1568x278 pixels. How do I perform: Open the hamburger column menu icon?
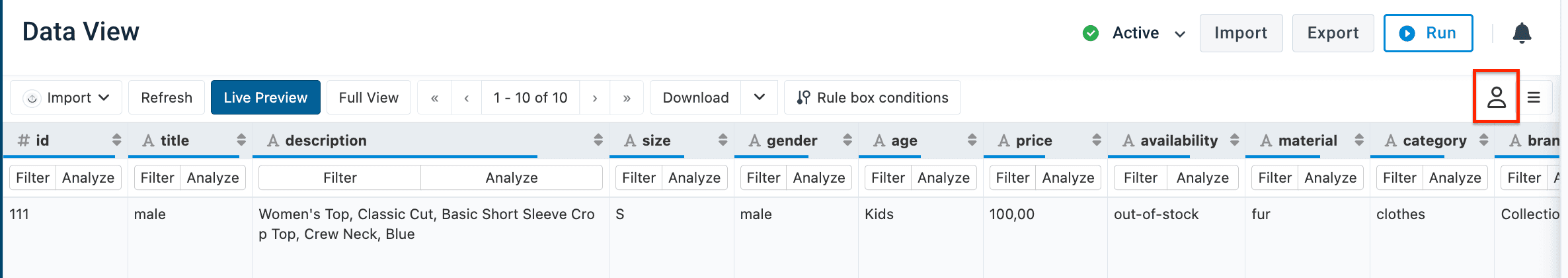(1534, 98)
